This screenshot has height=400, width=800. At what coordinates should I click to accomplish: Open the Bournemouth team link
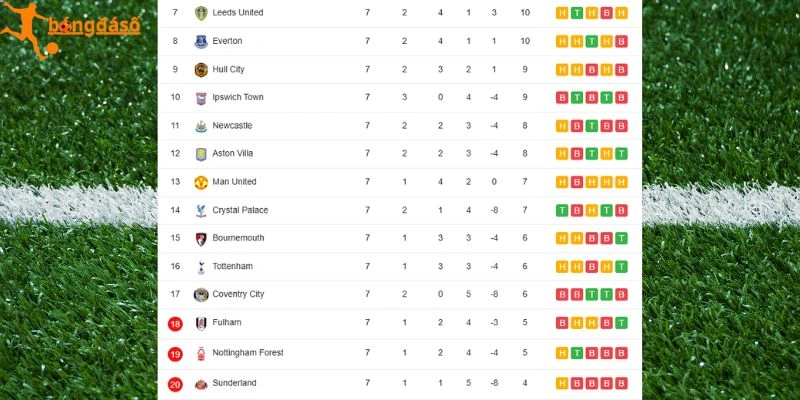tap(238, 238)
